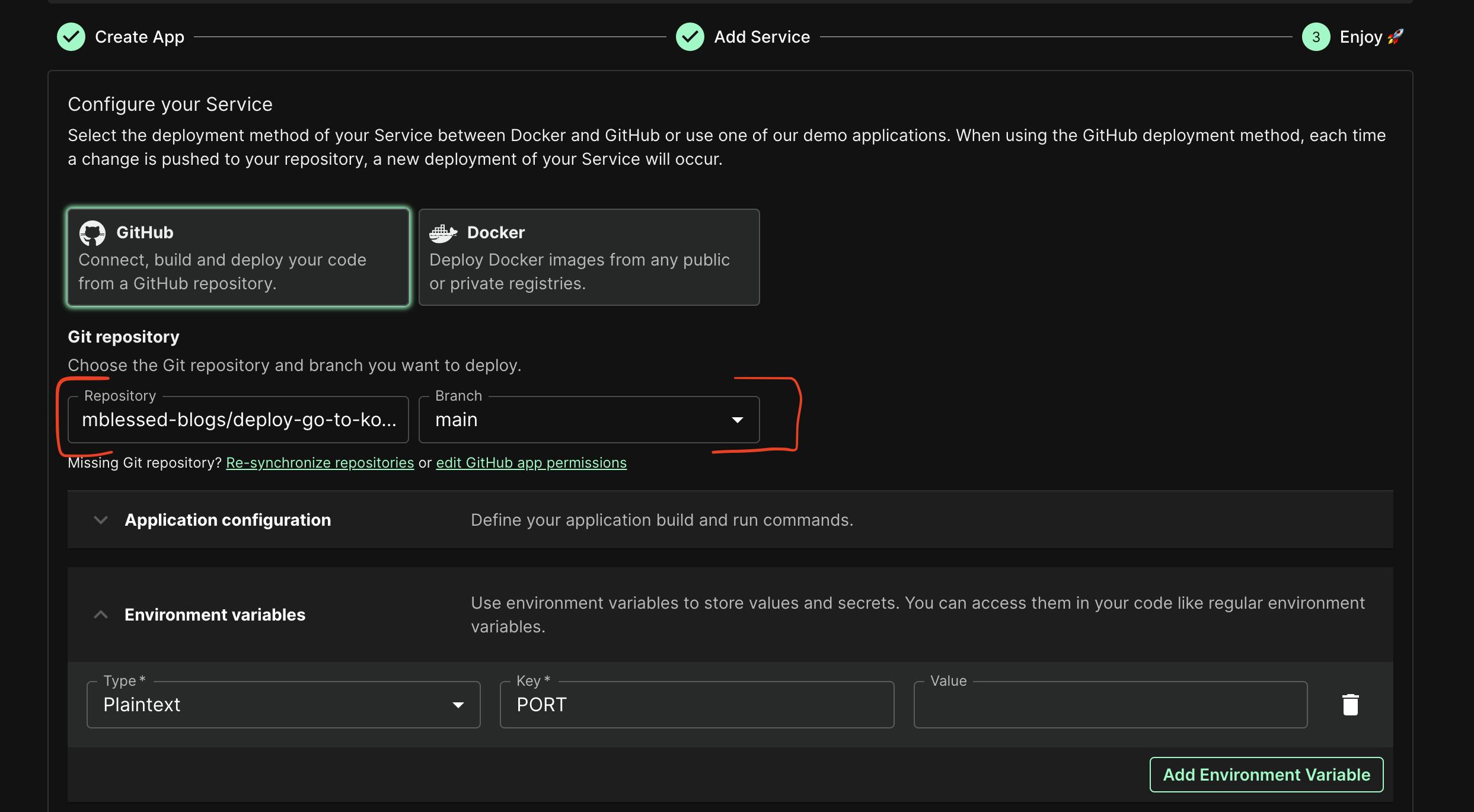Open the Branch dropdown menu
The image size is (1474, 812).
point(737,419)
